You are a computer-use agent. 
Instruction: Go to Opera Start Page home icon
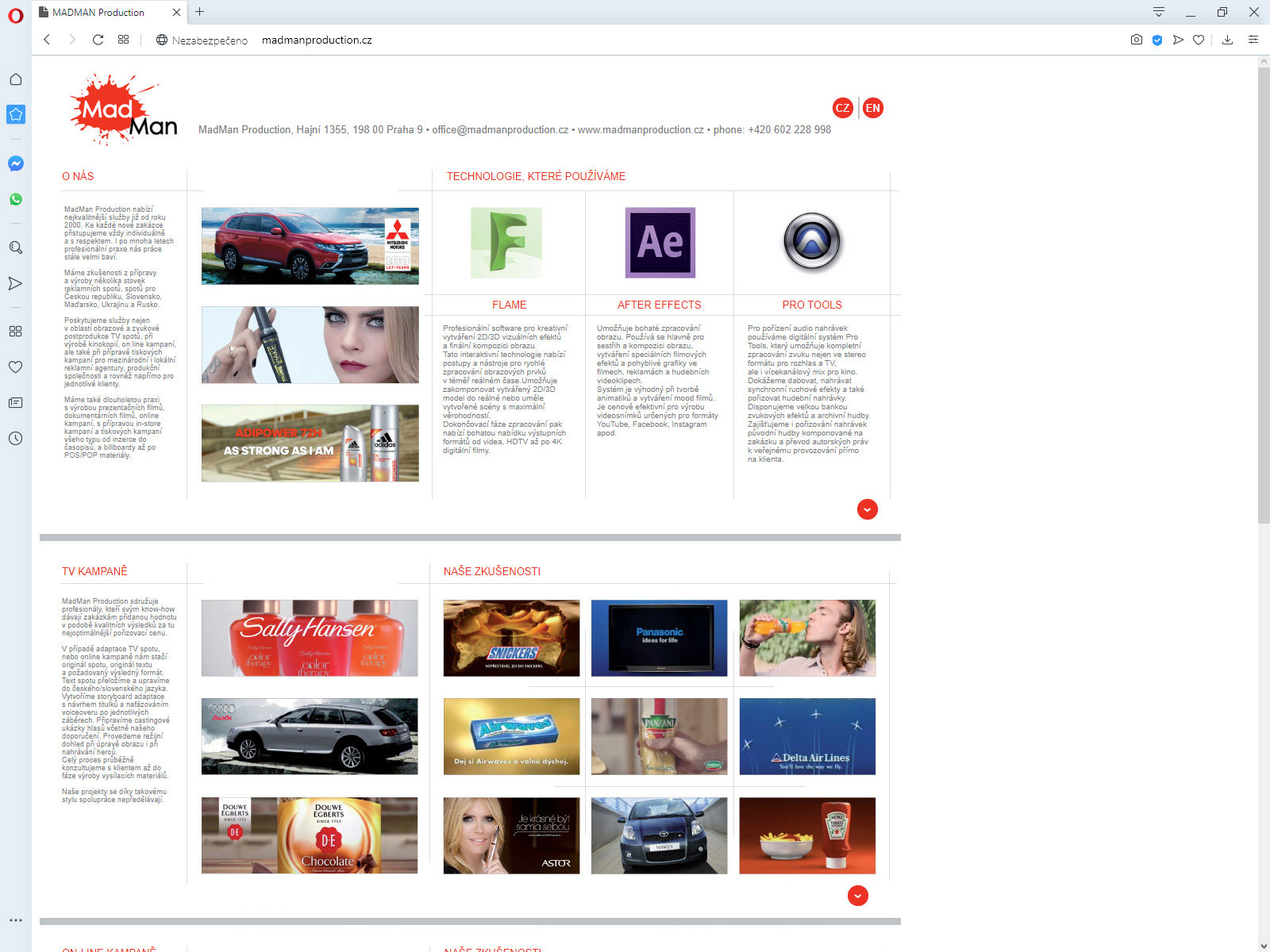(15, 79)
